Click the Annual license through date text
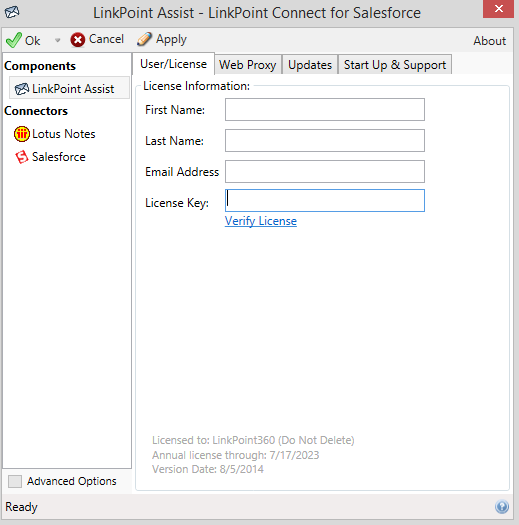 coord(235,455)
